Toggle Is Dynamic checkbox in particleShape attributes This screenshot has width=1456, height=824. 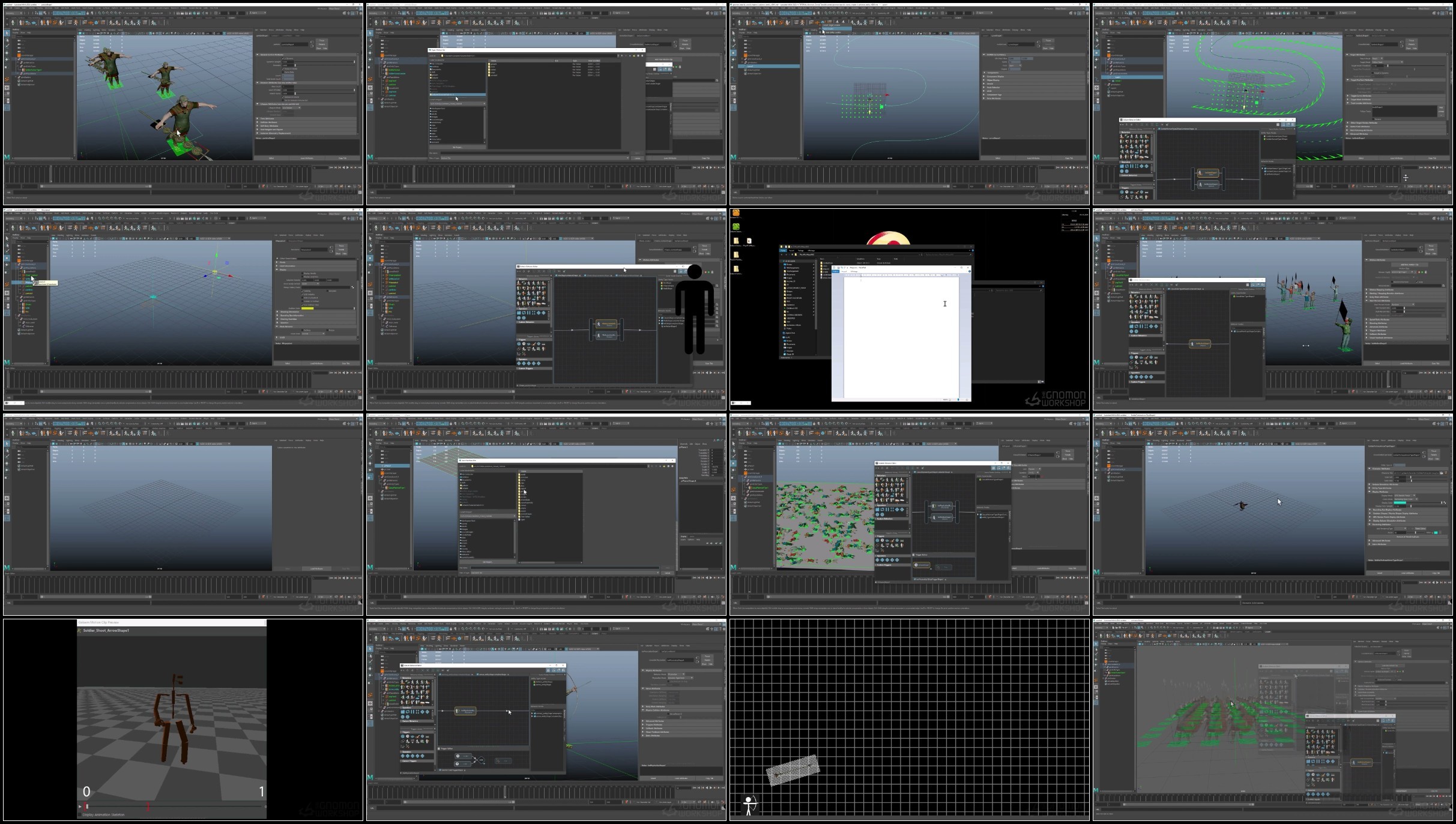pyautogui.click(x=283, y=58)
